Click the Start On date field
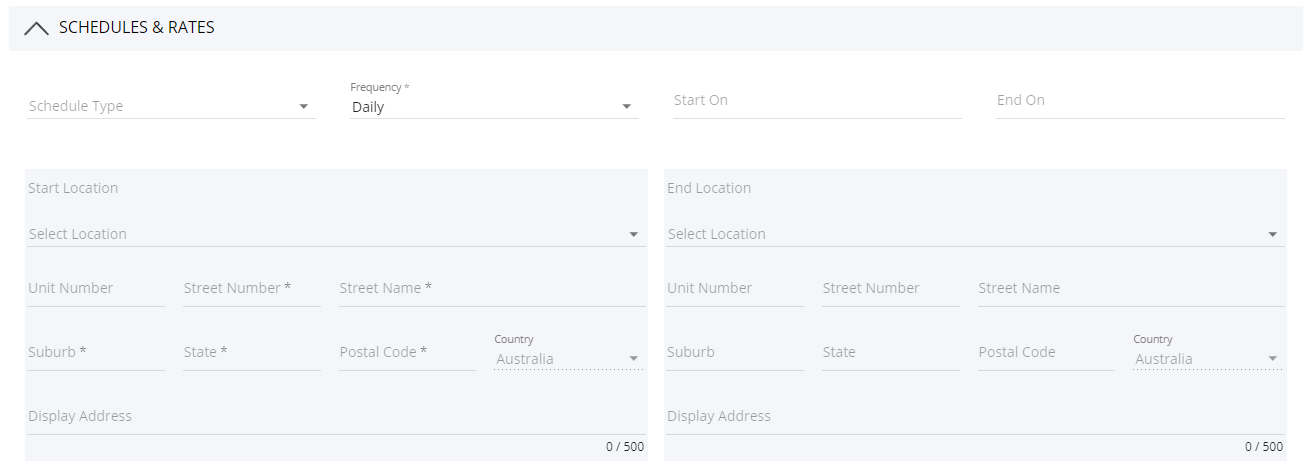This screenshot has height=473, width=1313. coord(816,101)
